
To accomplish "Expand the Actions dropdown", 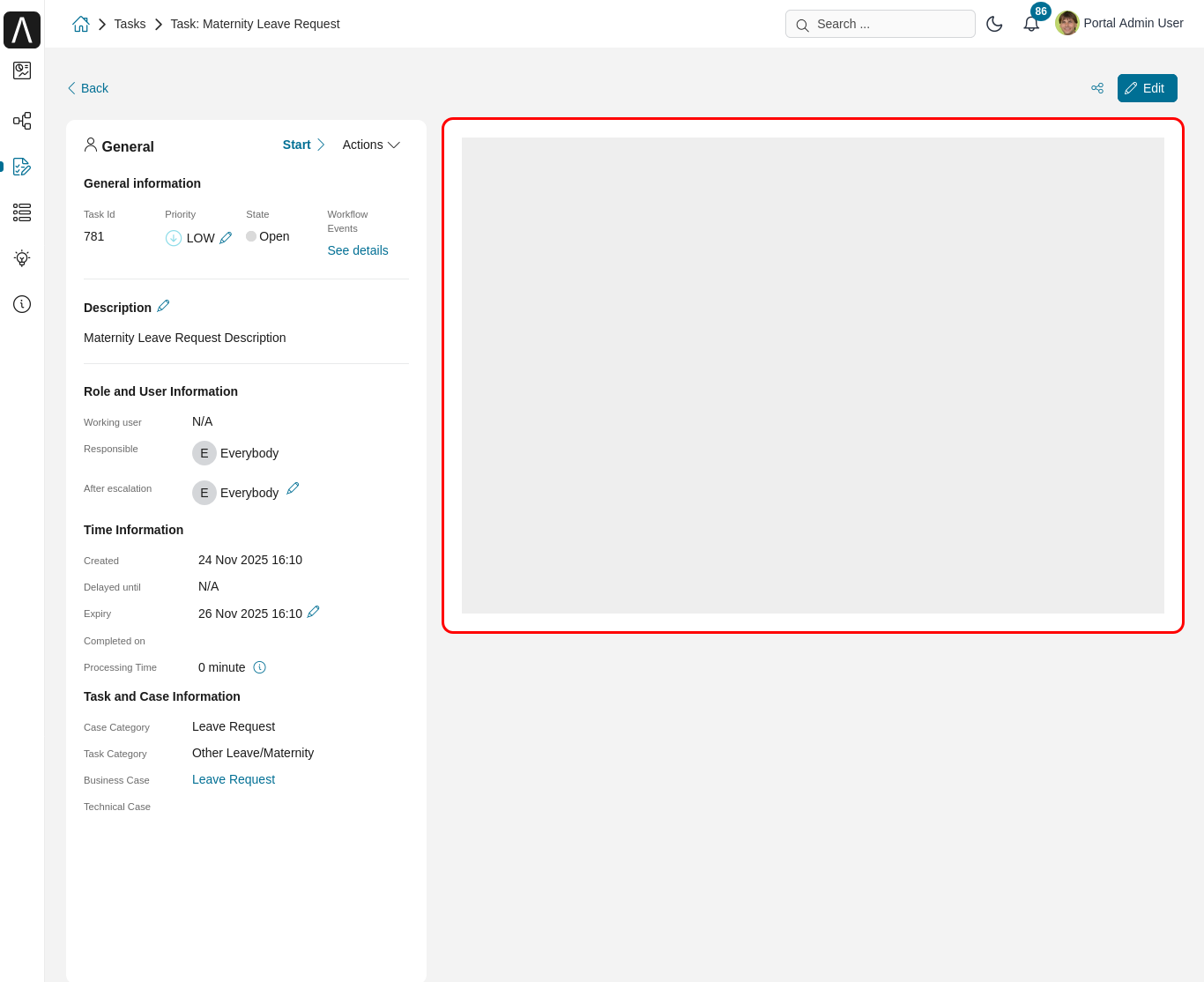I will coord(371,145).
